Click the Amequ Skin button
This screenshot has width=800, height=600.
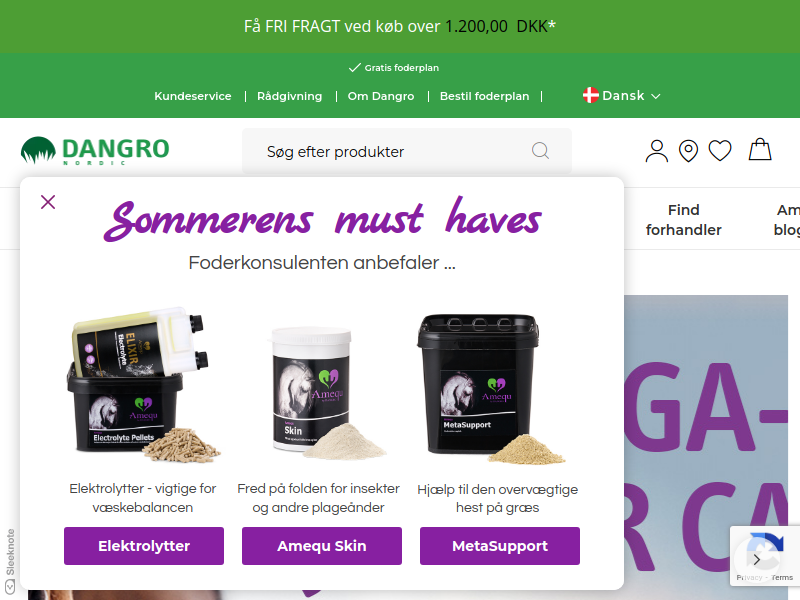click(322, 546)
